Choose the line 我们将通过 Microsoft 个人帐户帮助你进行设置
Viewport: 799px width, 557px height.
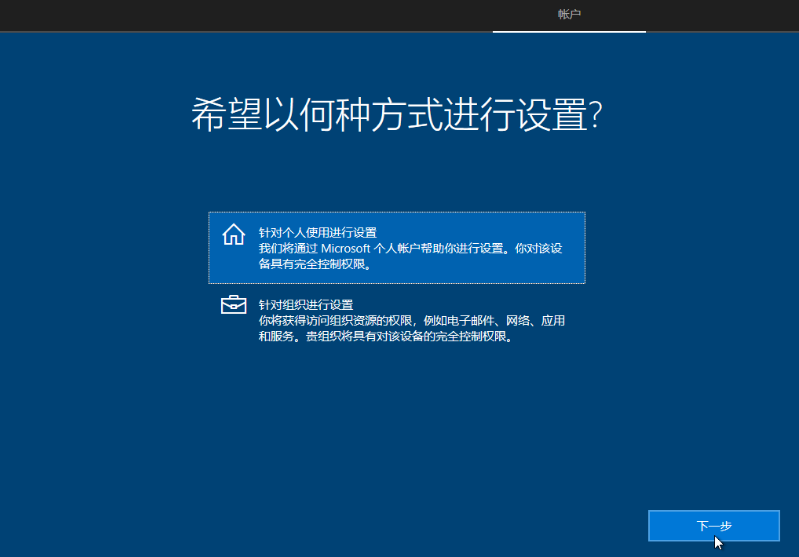point(381,249)
